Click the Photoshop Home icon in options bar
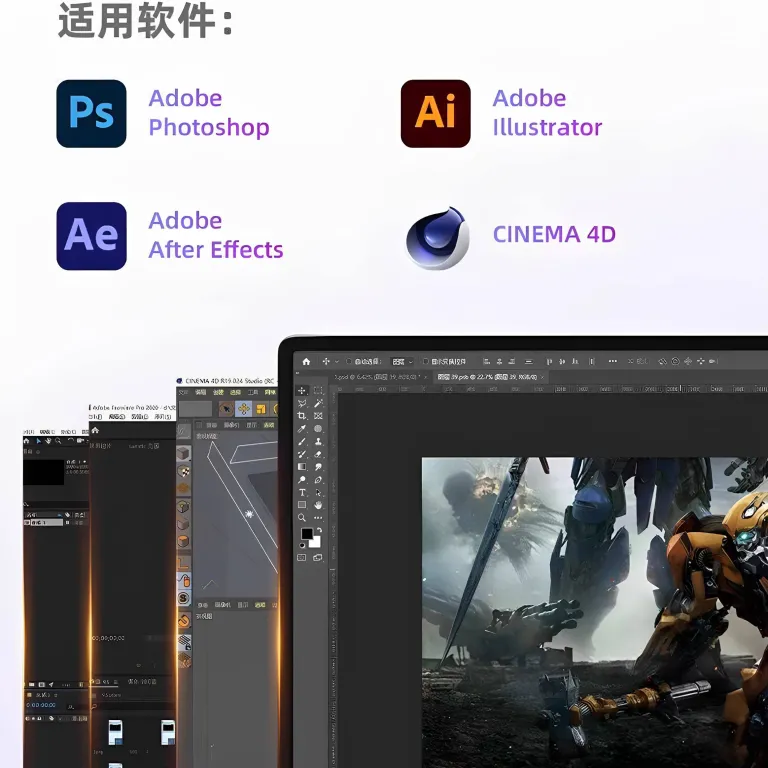 (306, 361)
